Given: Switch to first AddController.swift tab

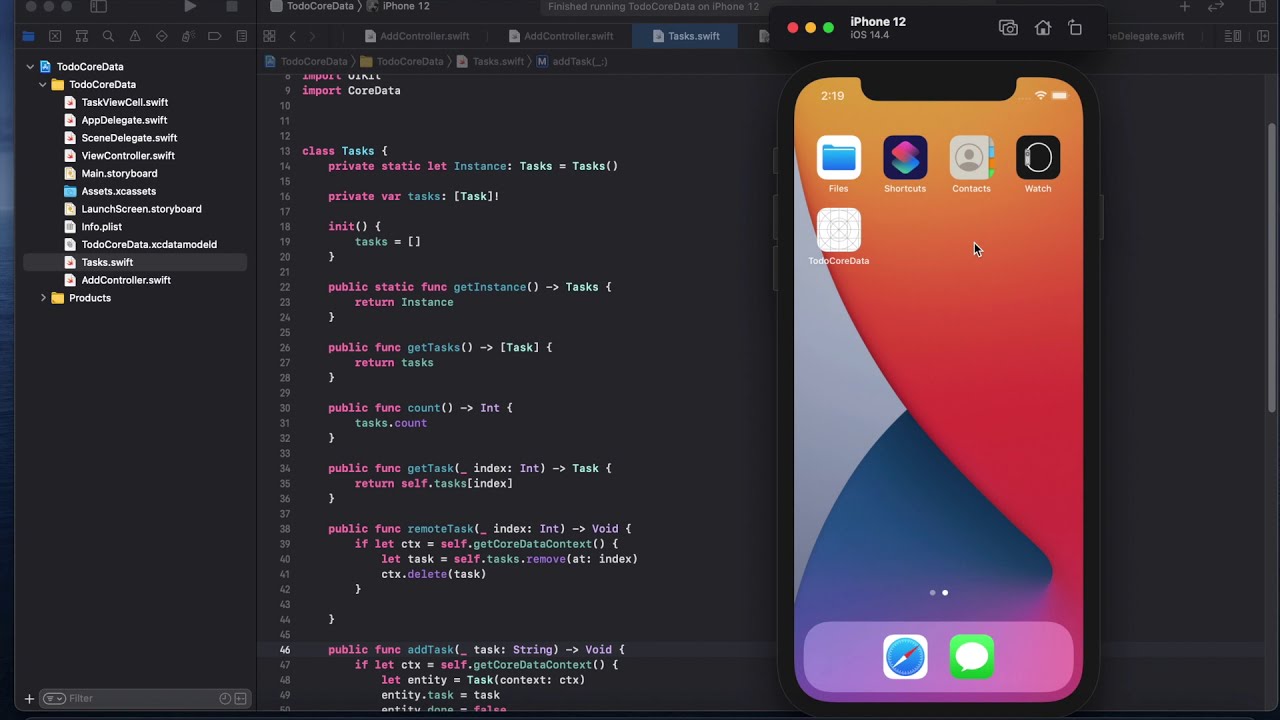Looking at the screenshot, I should pos(417,36).
